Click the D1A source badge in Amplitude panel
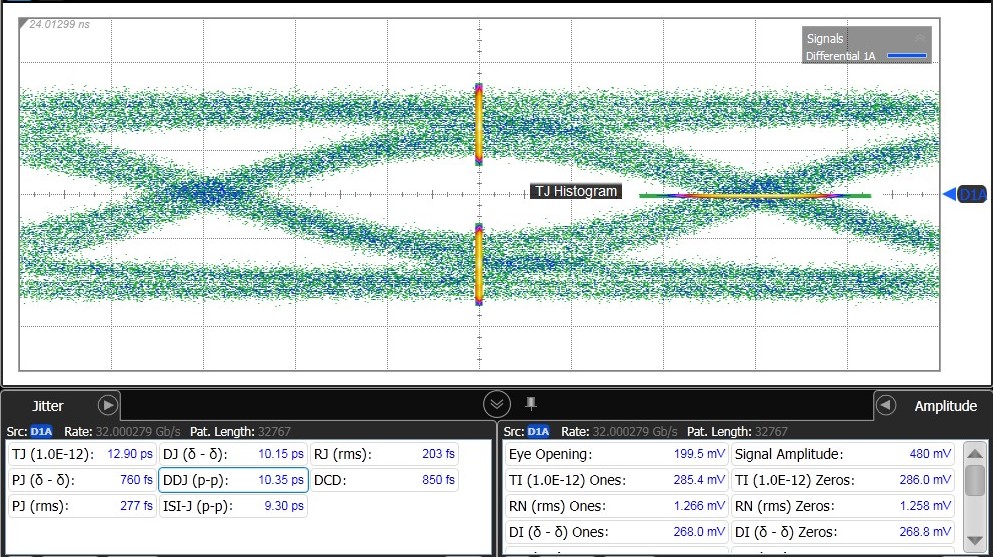 click(538, 432)
